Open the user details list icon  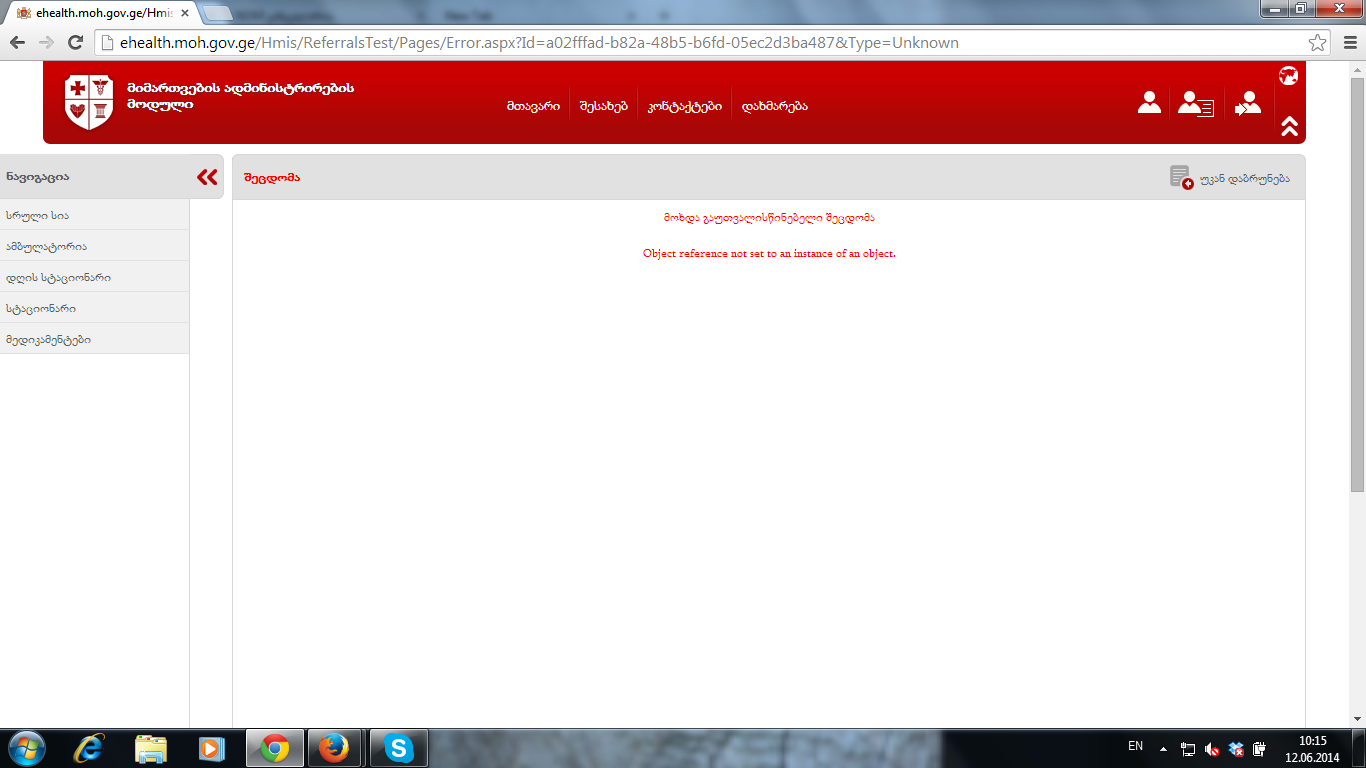pyautogui.click(x=1195, y=103)
